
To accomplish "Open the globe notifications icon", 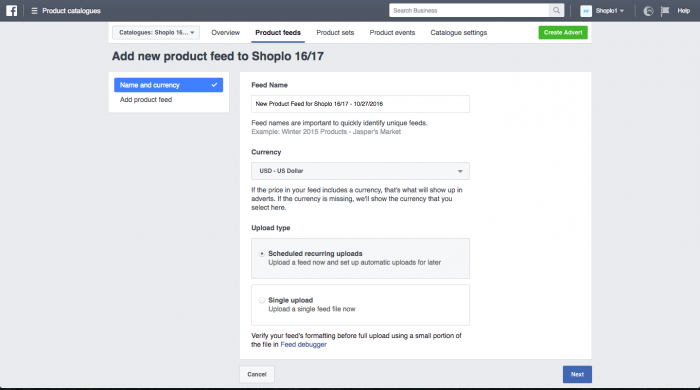I will coord(648,11).
